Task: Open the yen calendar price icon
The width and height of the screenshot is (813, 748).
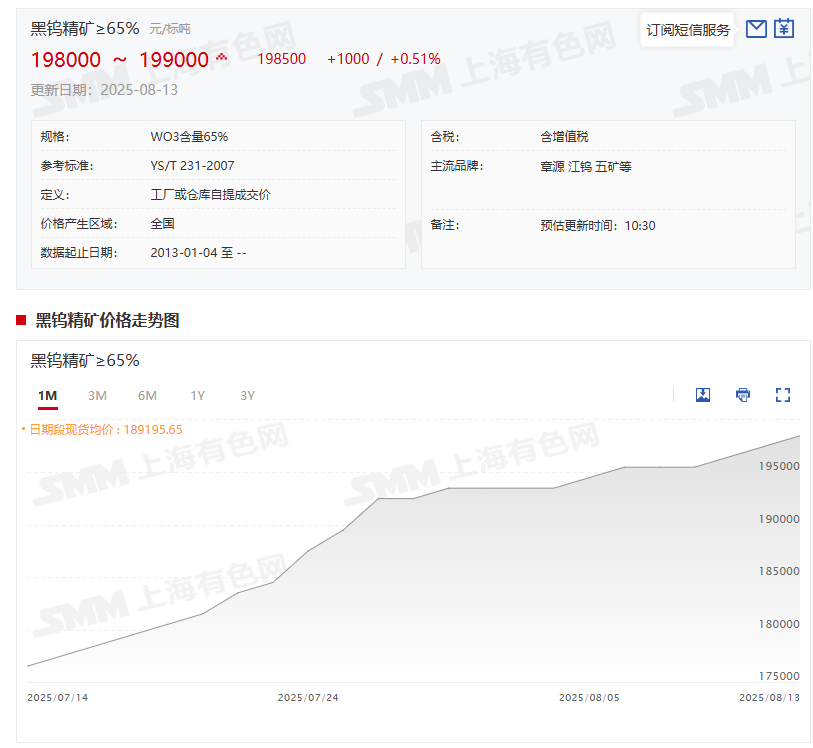Action: click(x=784, y=29)
